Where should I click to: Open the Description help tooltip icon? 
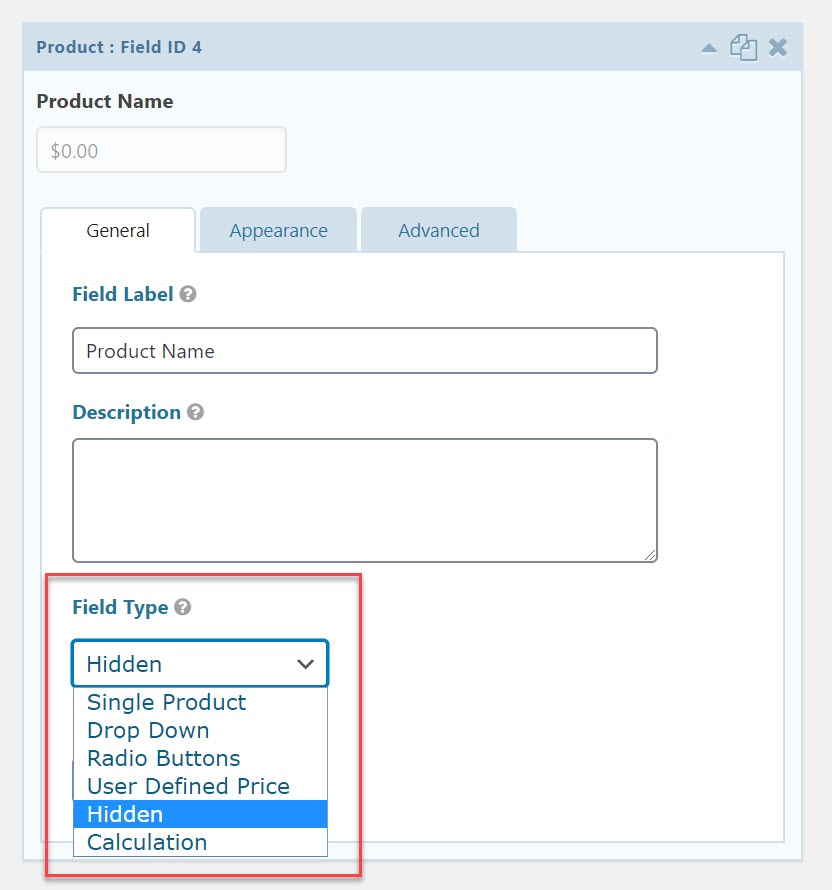[x=195, y=412]
